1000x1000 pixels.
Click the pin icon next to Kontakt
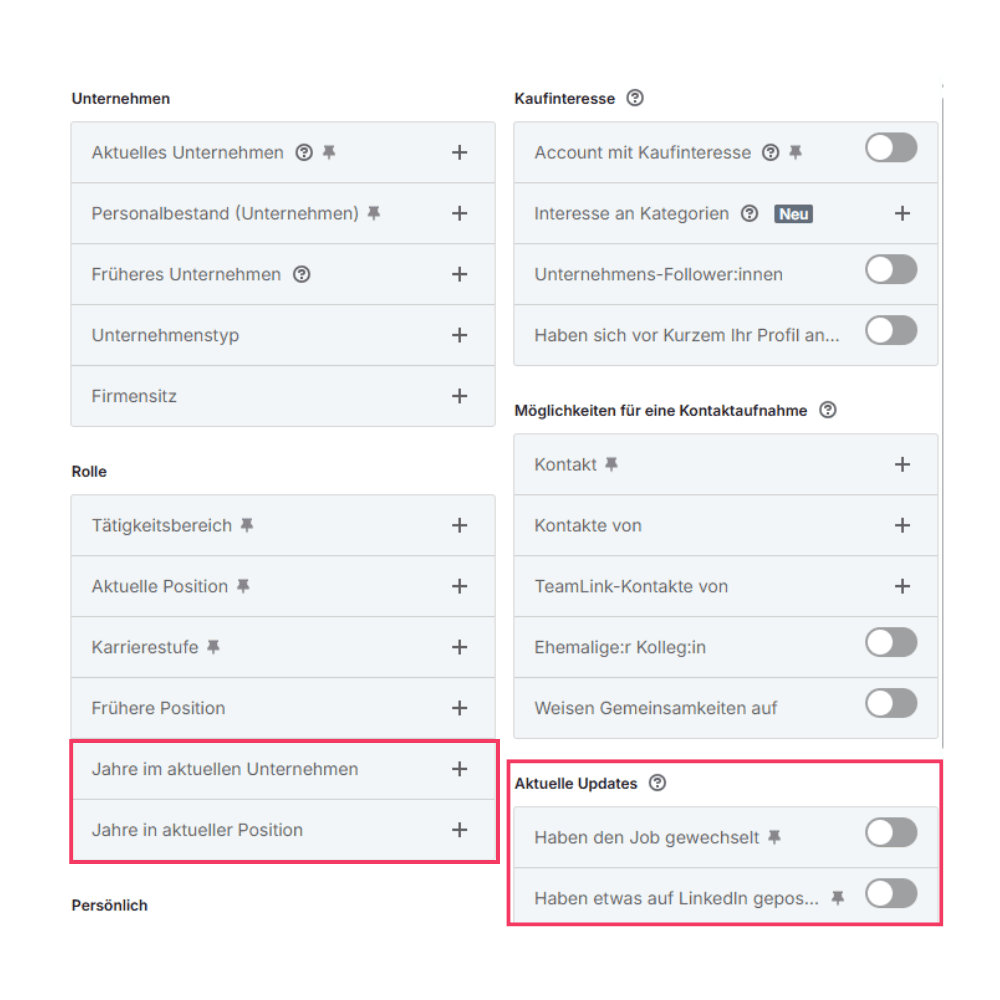[x=609, y=463]
